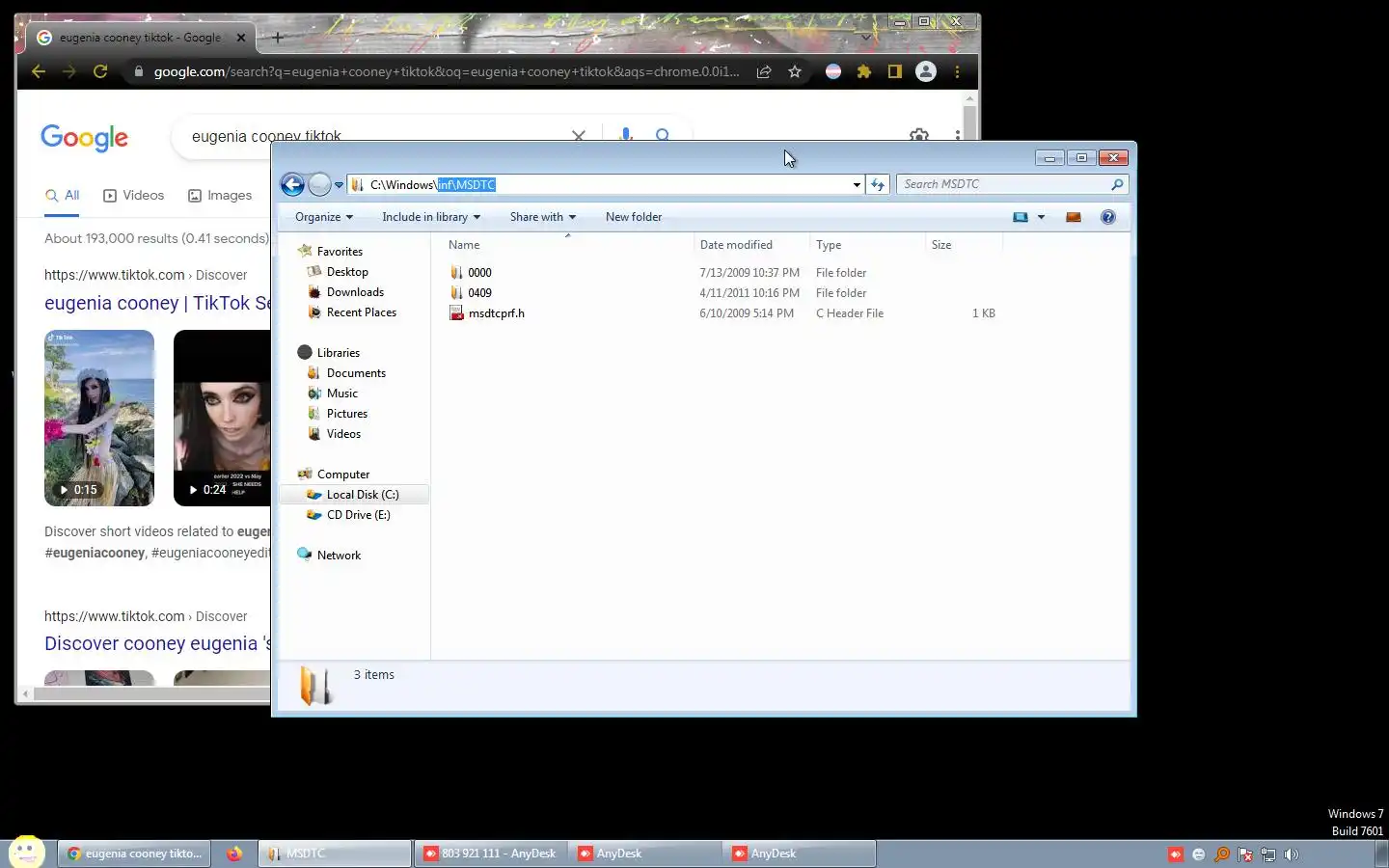This screenshot has width=1389, height=868.
Task: Click the Chrome back arrow
Action: 39,71
